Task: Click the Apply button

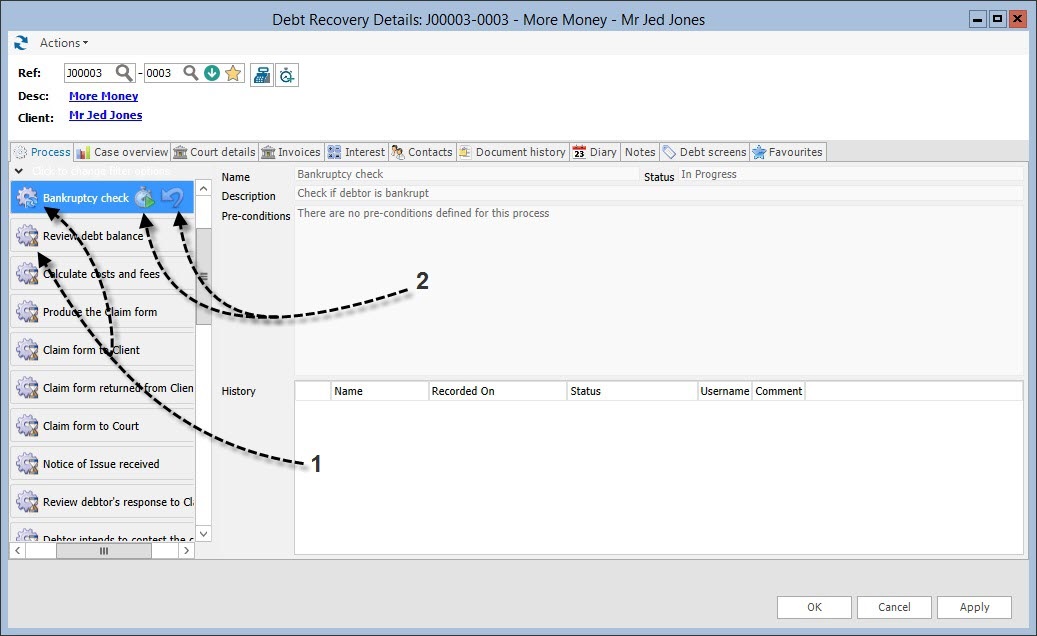Action: (974, 607)
